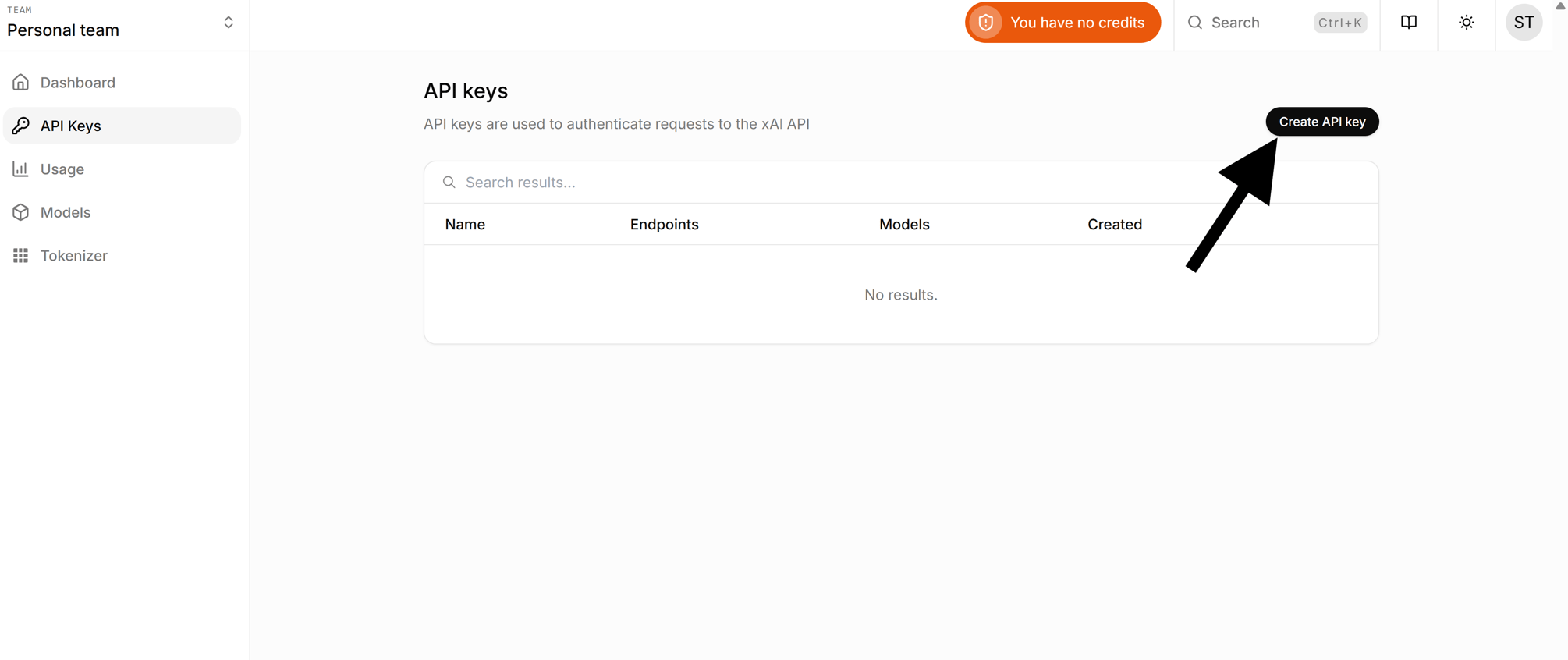Open the top bar Search field
The width and height of the screenshot is (1568, 660).
click(1277, 23)
